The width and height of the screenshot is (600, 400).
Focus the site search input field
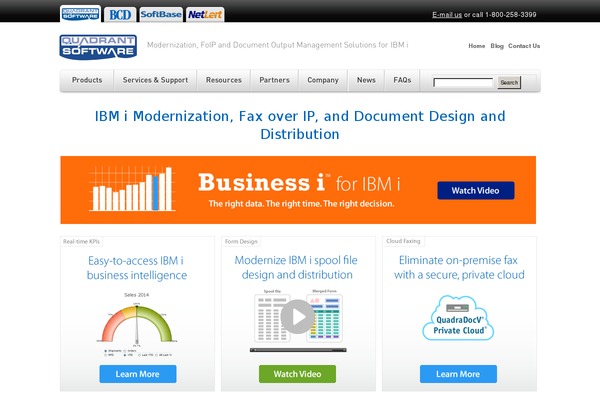pyautogui.click(x=463, y=82)
